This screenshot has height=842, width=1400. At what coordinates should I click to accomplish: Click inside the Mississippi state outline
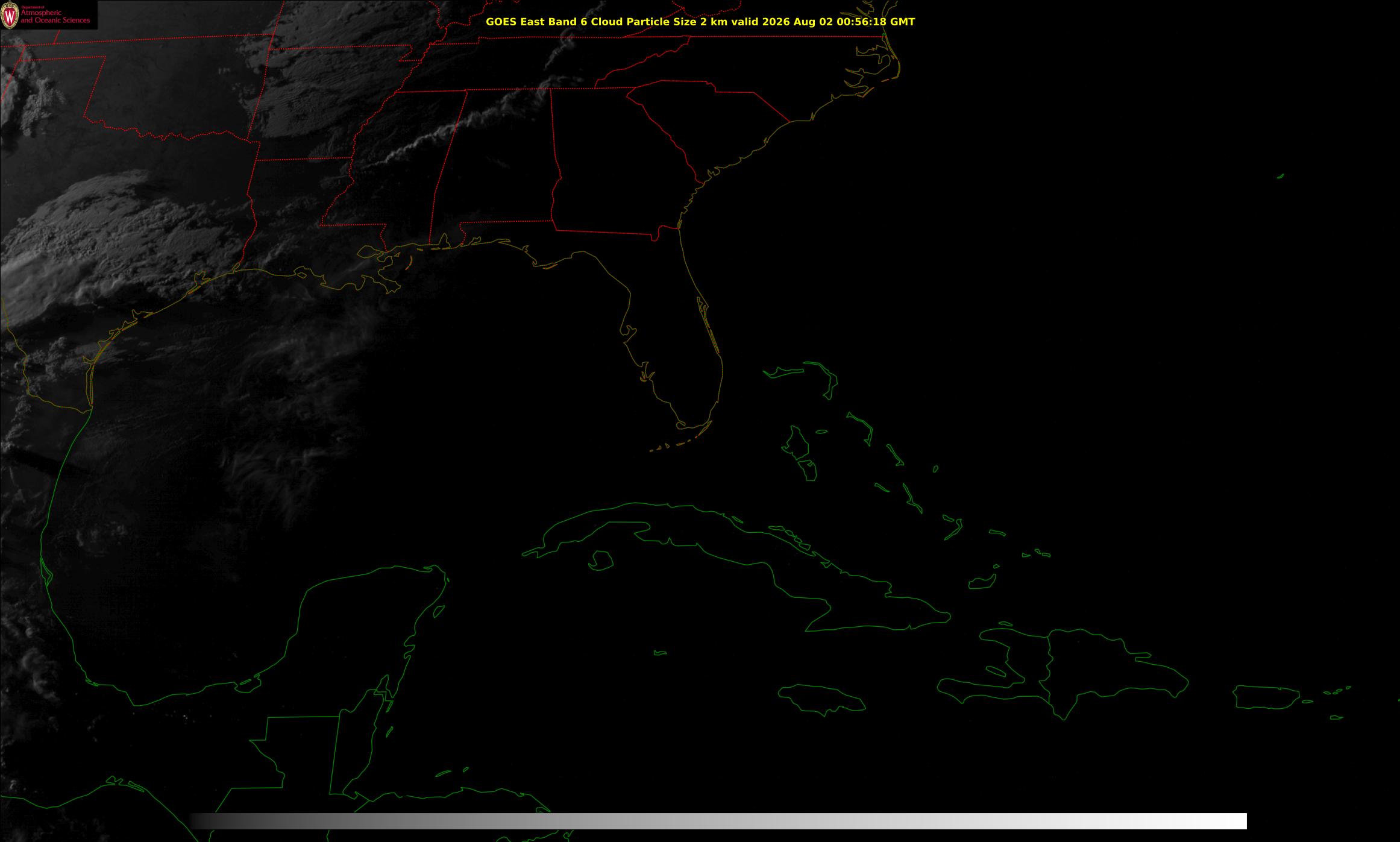tap(392, 169)
